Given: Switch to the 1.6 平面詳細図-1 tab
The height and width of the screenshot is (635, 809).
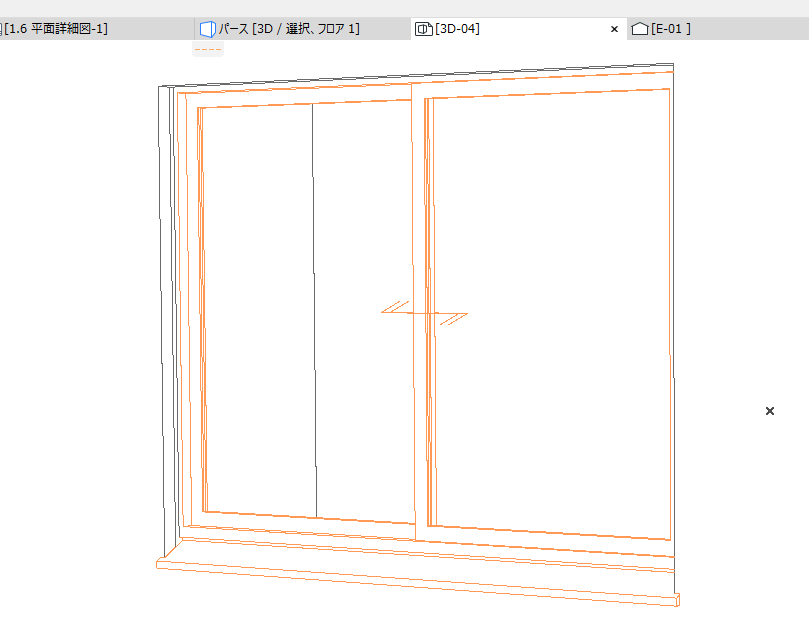Looking at the screenshot, I should (x=97, y=29).
